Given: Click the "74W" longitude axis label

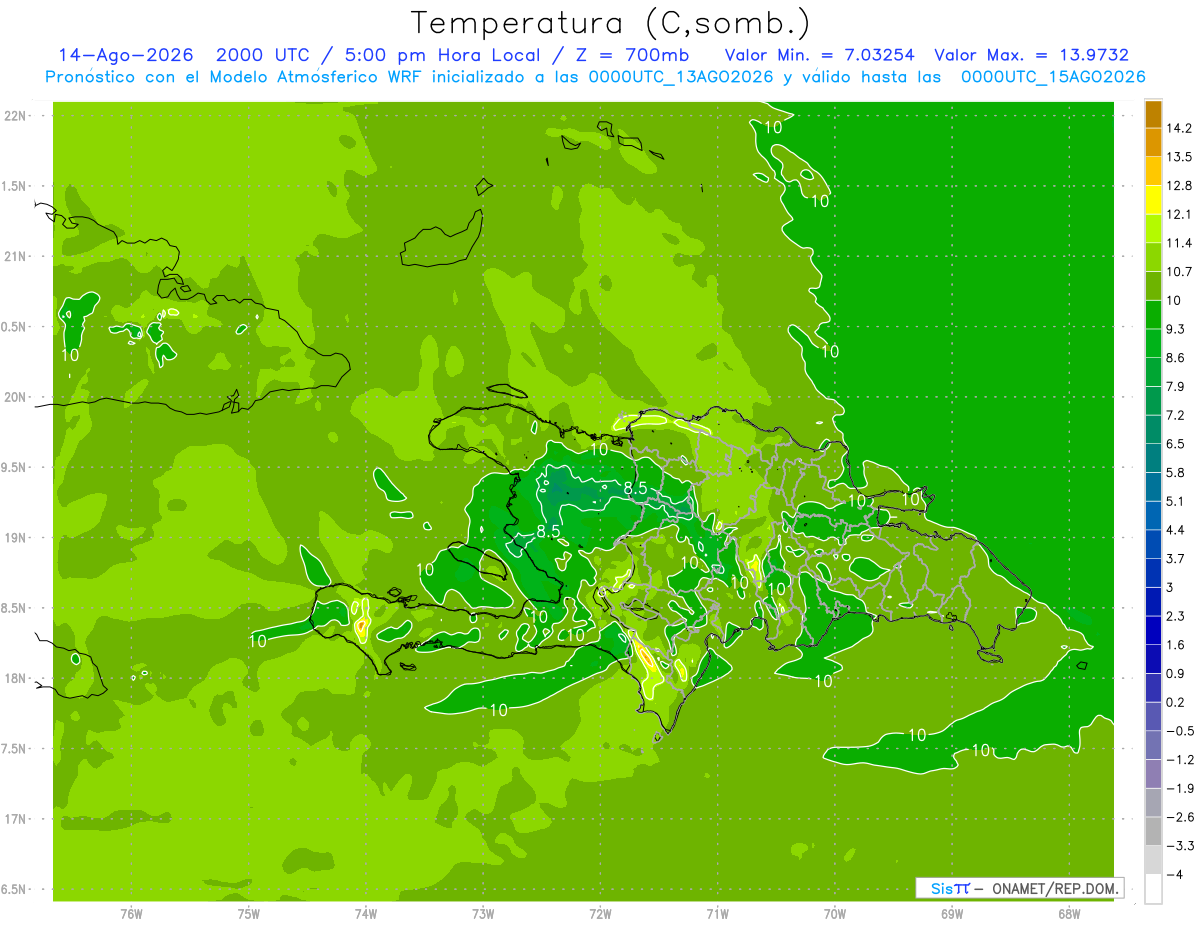Looking at the screenshot, I should 366,914.
